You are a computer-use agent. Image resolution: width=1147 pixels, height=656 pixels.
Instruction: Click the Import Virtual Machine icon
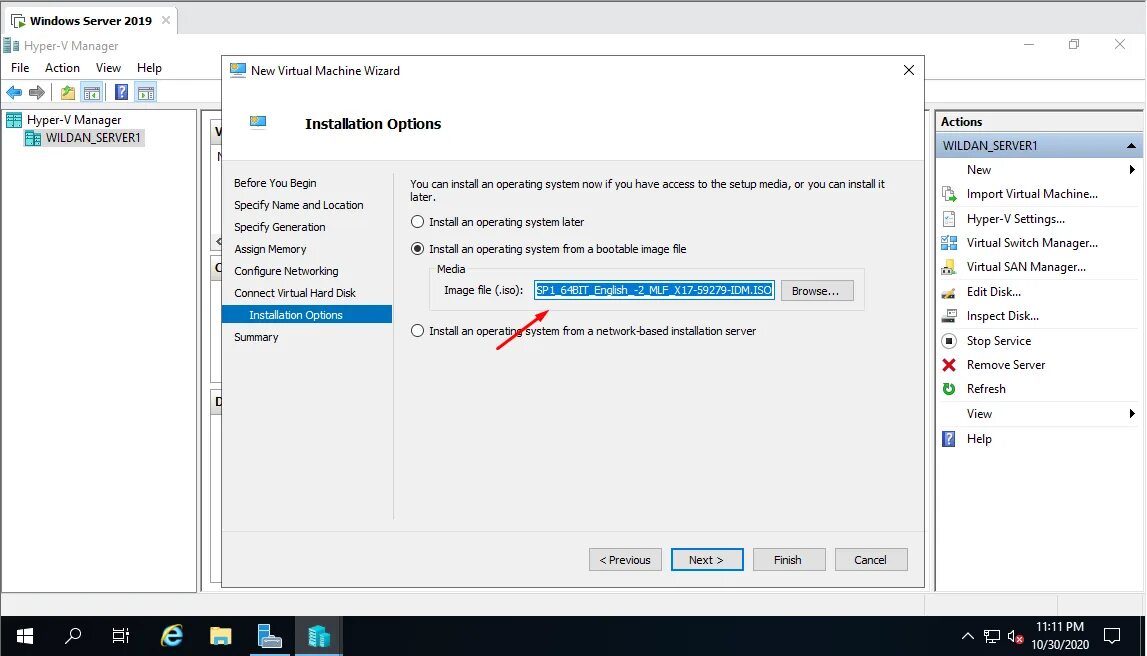(x=949, y=194)
